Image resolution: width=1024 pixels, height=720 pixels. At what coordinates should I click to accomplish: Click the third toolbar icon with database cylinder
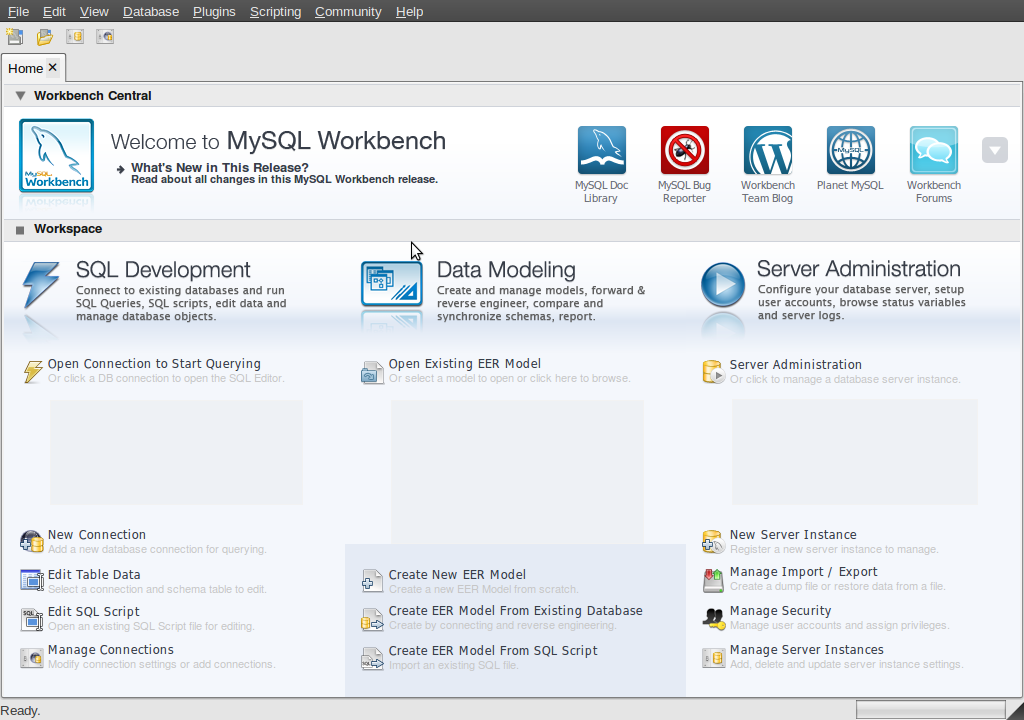point(75,37)
